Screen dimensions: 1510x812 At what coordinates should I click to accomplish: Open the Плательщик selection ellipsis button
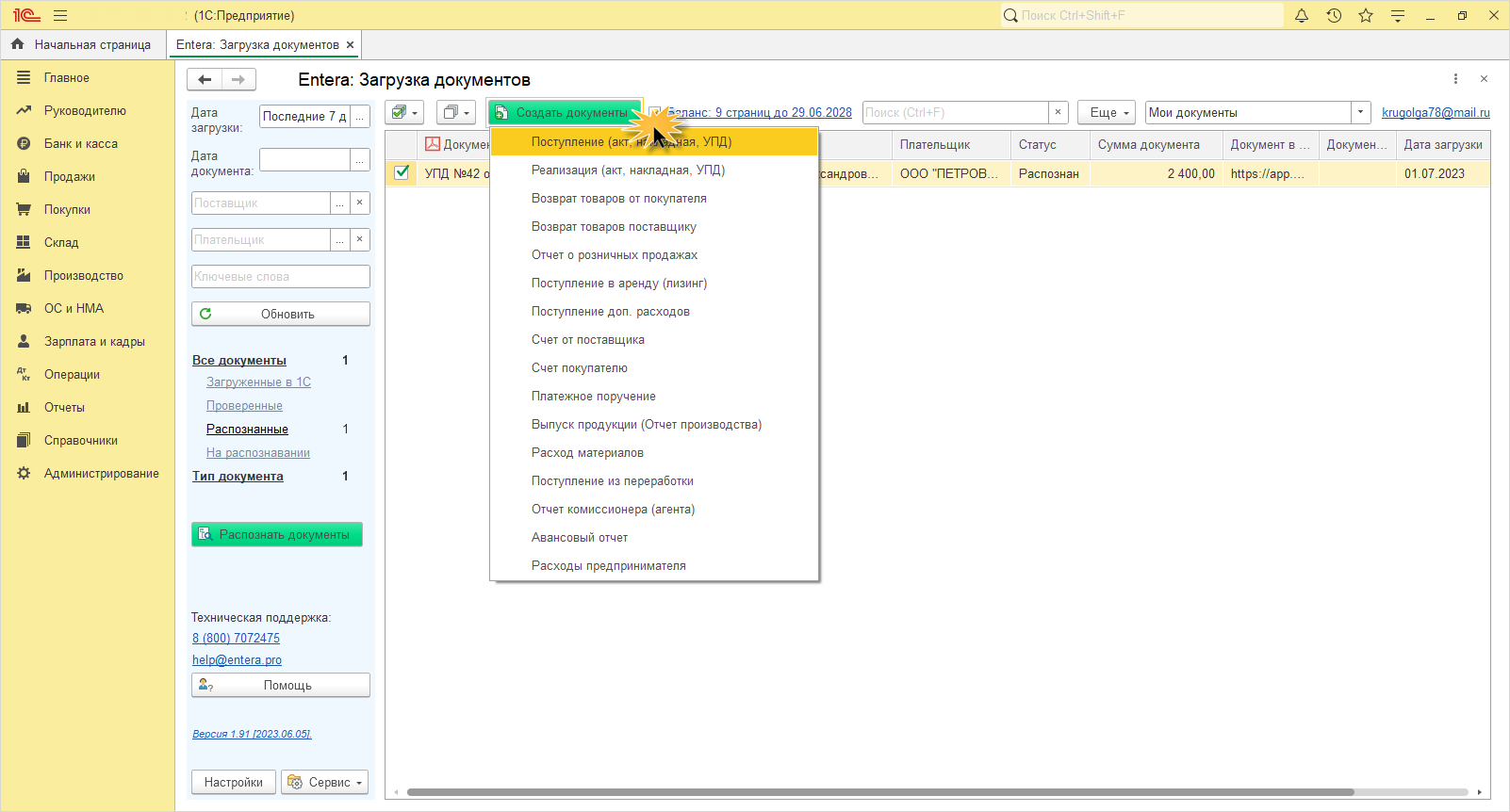(x=339, y=239)
